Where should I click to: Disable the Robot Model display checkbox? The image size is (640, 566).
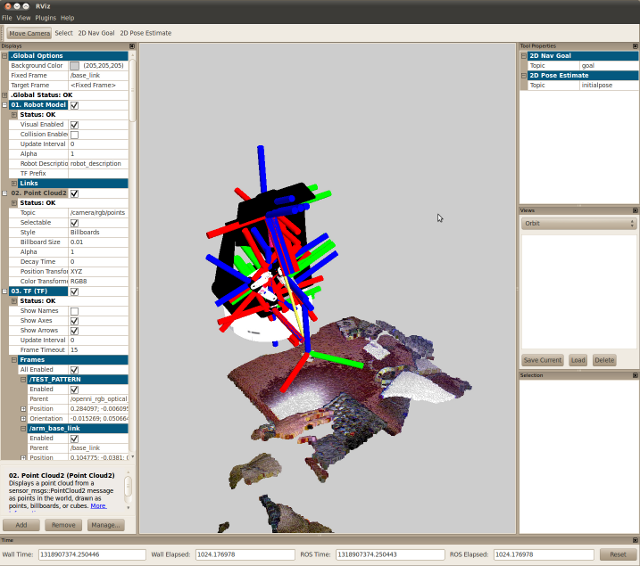[x=74, y=105]
